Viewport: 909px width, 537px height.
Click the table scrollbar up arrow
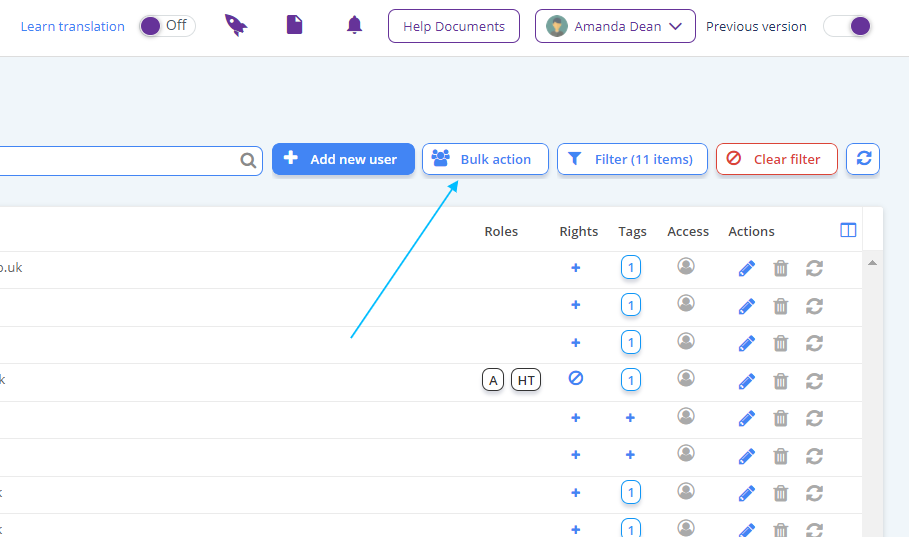click(872, 263)
